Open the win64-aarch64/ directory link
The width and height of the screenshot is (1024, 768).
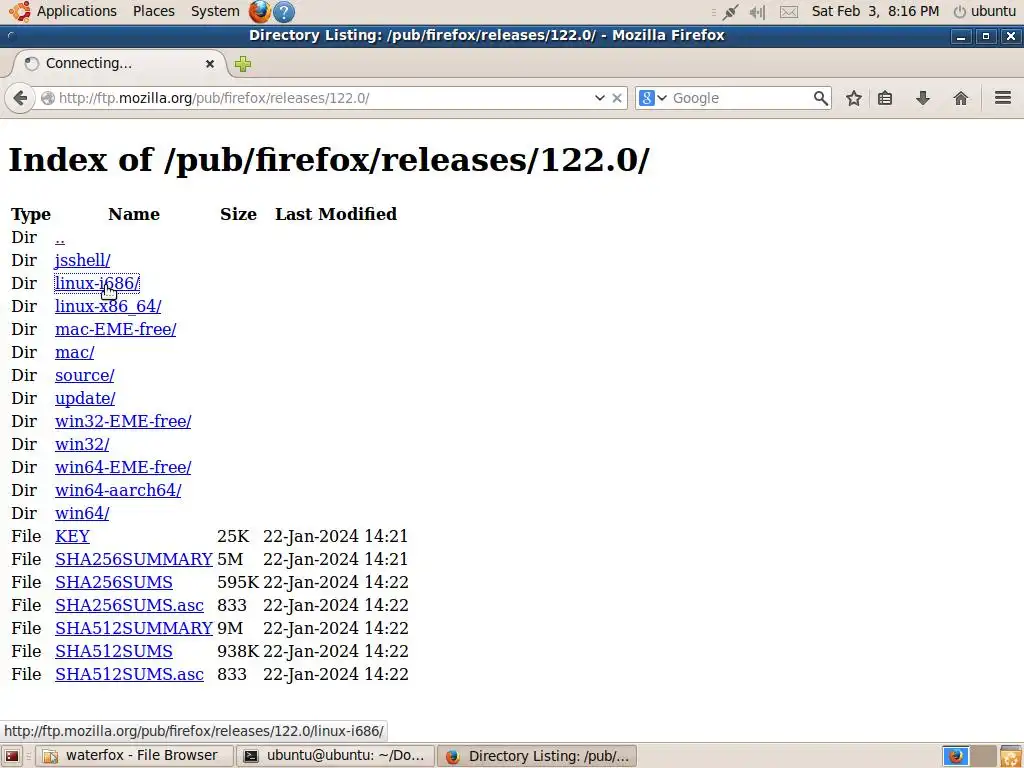click(118, 490)
